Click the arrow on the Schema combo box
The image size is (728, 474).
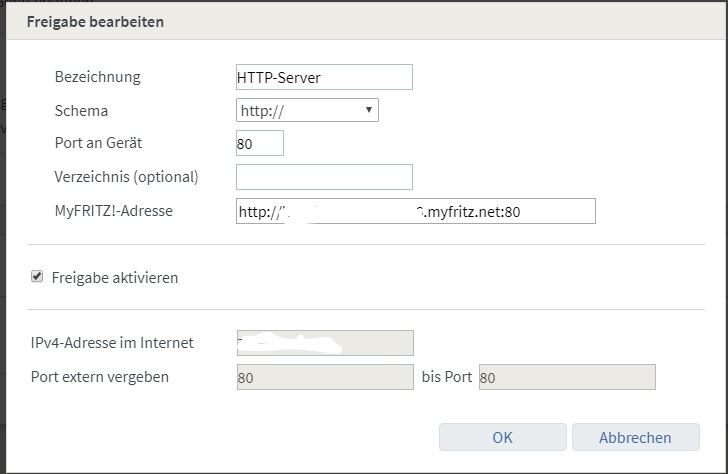click(369, 110)
